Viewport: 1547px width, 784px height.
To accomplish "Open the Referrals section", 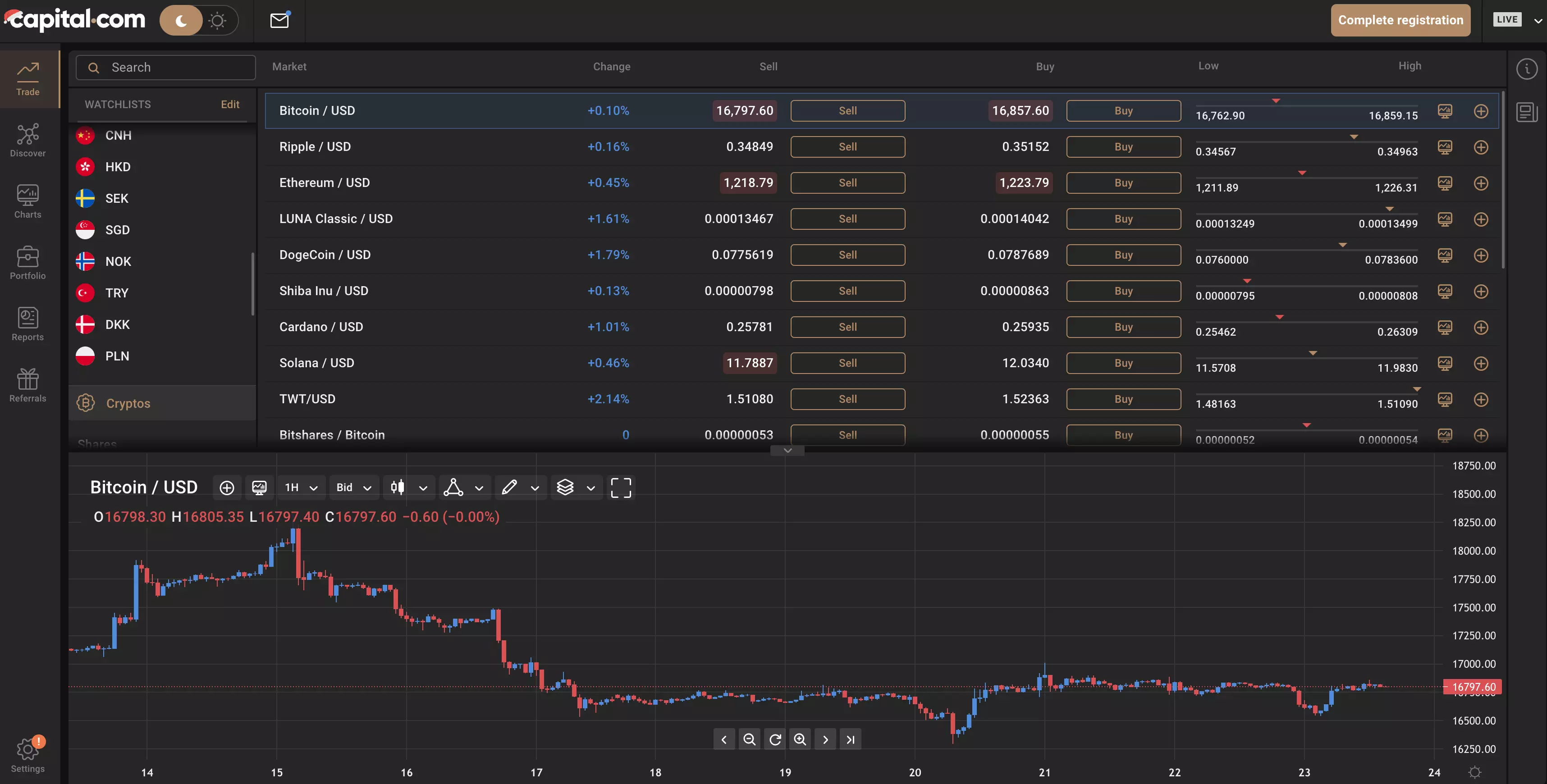I will [x=27, y=385].
